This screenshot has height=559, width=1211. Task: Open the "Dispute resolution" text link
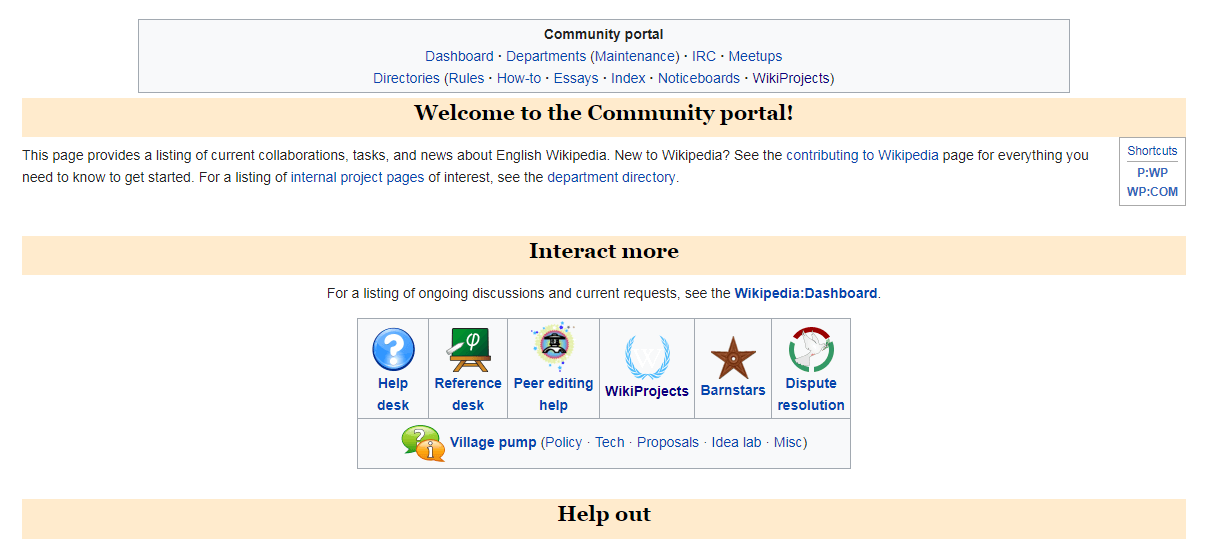[x=811, y=394]
